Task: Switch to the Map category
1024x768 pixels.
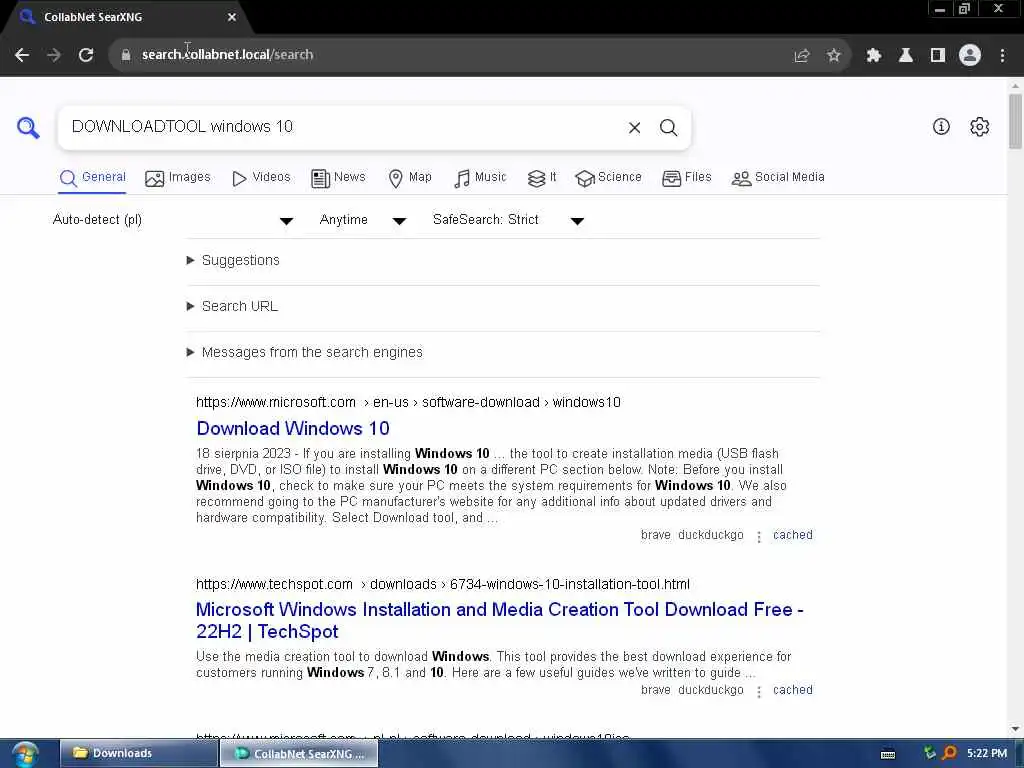Action: (409, 178)
